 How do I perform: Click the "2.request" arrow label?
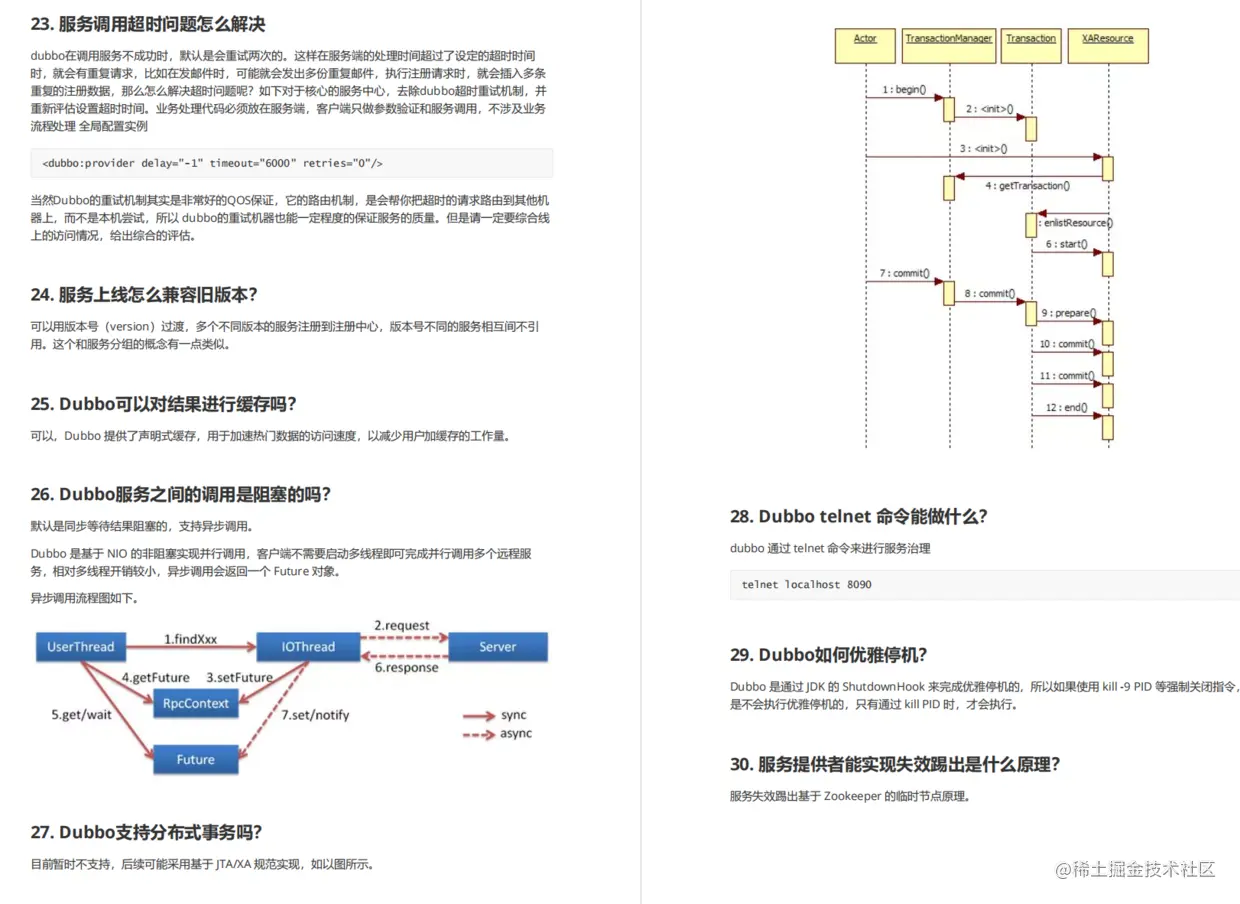pyautogui.click(x=402, y=626)
